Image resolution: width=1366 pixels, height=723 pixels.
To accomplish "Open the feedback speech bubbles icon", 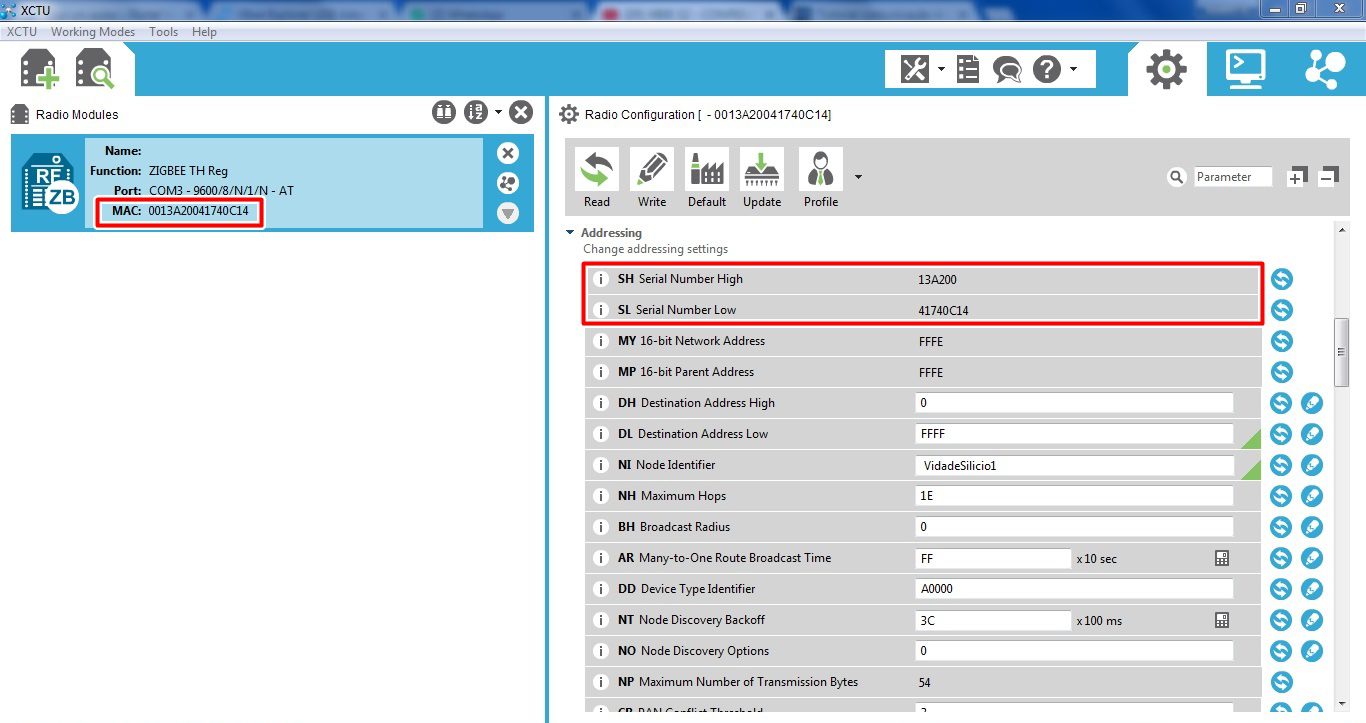I will pos(1007,69).
